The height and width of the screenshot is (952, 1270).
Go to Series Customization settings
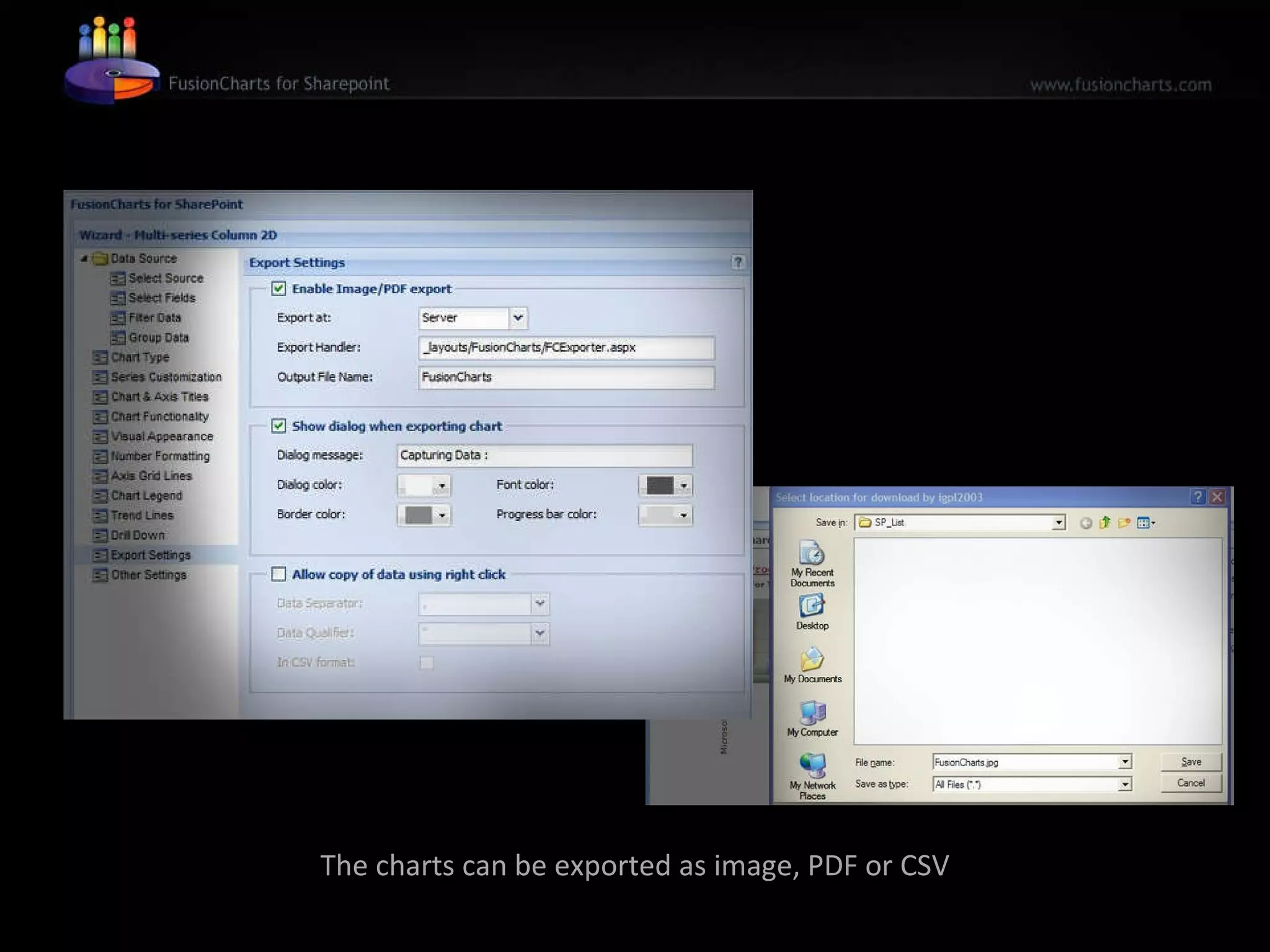(x=166, y=377)
